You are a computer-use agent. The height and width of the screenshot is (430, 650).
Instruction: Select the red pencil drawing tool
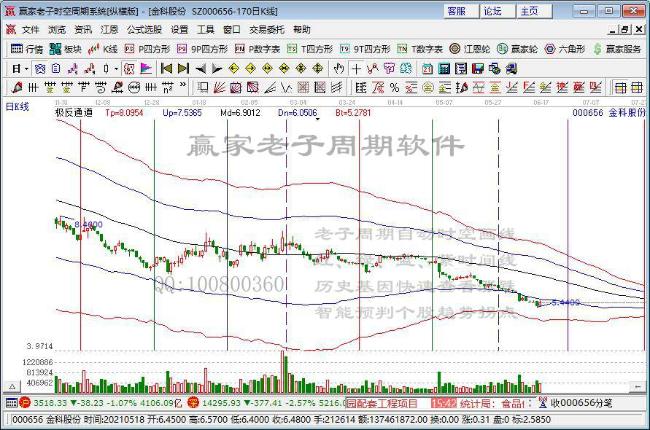[x=17, y=87]
